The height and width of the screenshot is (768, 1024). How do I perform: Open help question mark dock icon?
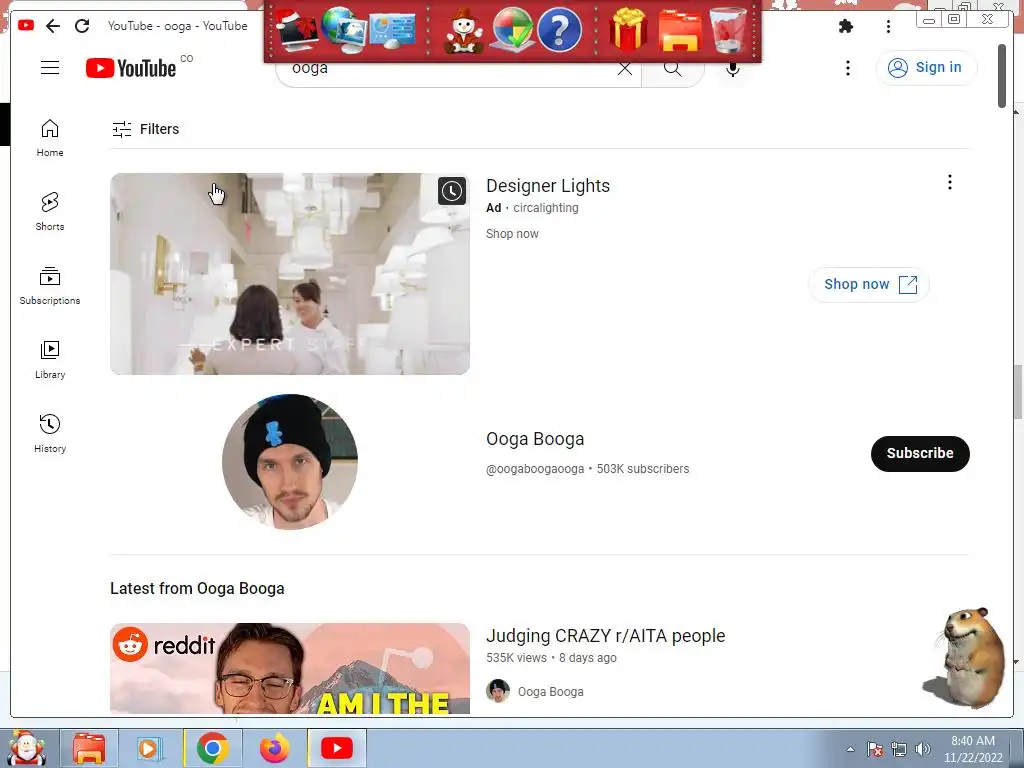click(x=560, y=29)
